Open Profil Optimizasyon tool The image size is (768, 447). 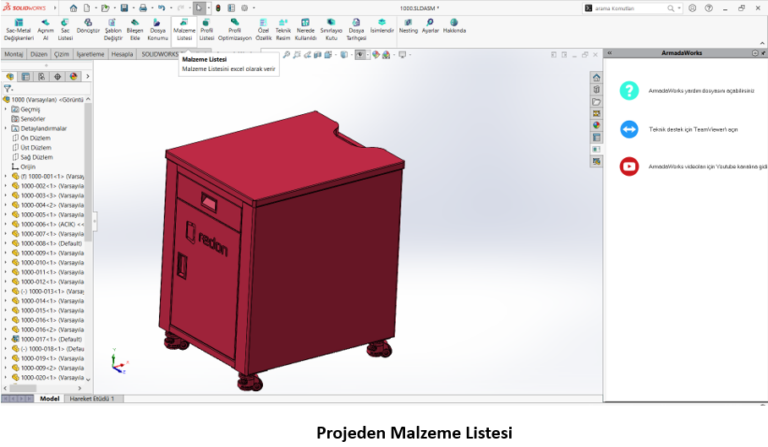[235, 26]
